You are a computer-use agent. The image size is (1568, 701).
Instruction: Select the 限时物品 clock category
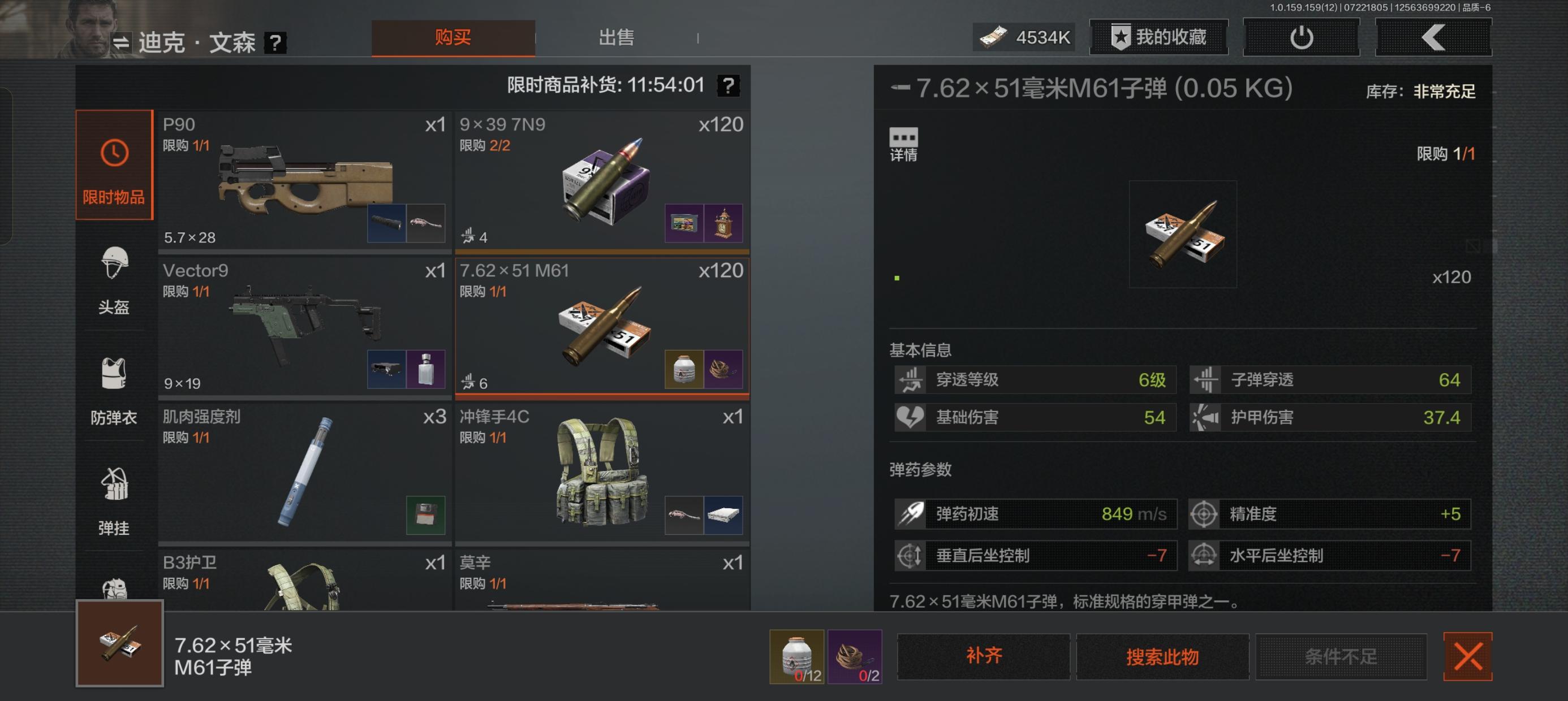[114, 165]
